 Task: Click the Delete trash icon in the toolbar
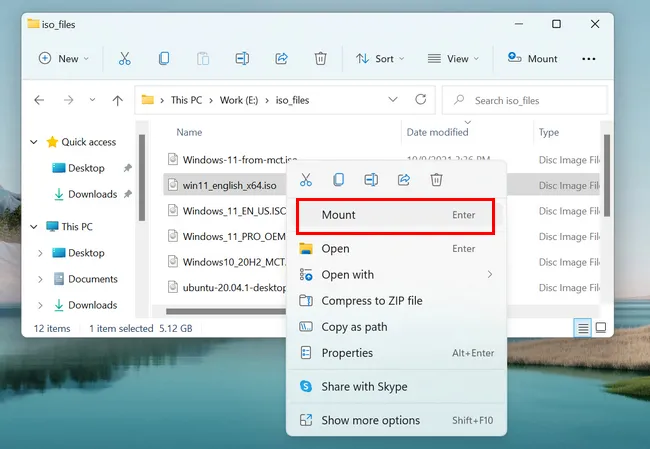point(320,59)
